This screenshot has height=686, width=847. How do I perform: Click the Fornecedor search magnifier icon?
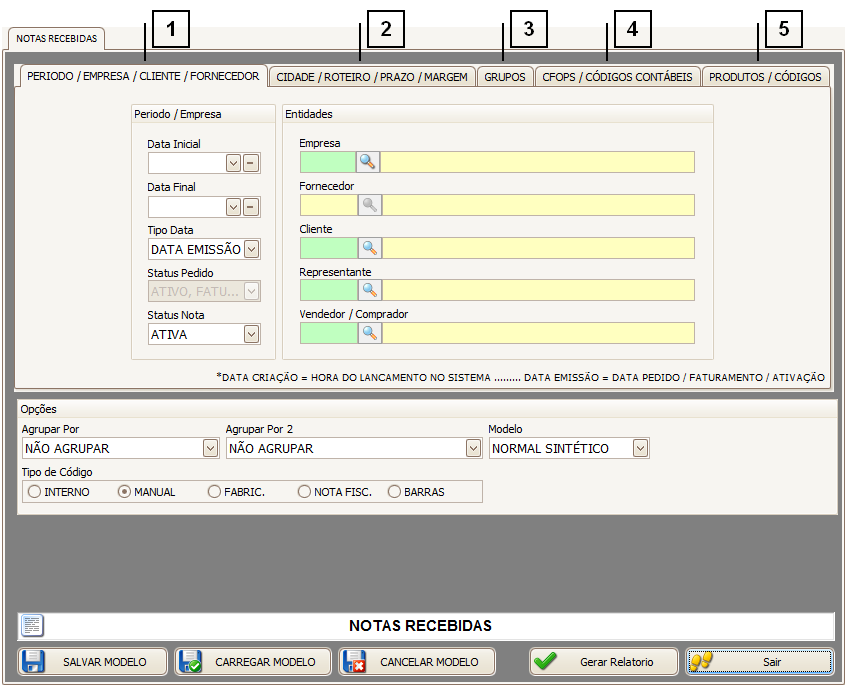[x=368, y=205]
